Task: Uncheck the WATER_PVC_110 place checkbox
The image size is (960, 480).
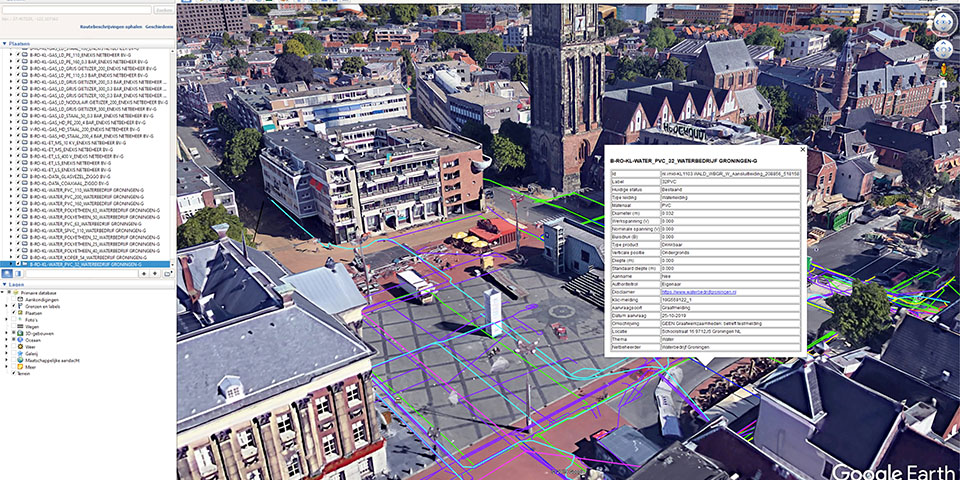Action: click(x=18, y=190)
